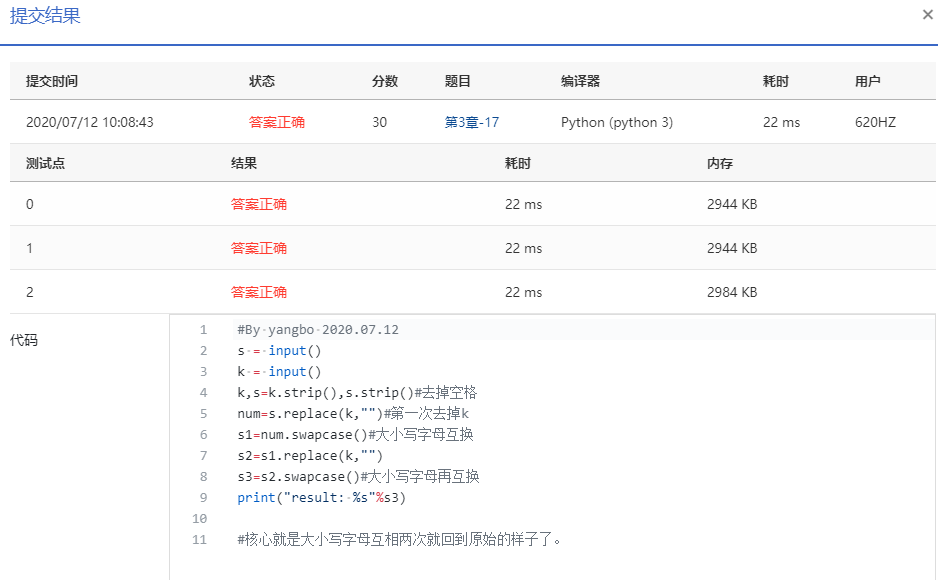Click line number 10 in code gutter
938x580 pixels.
[x=199, y=519]
